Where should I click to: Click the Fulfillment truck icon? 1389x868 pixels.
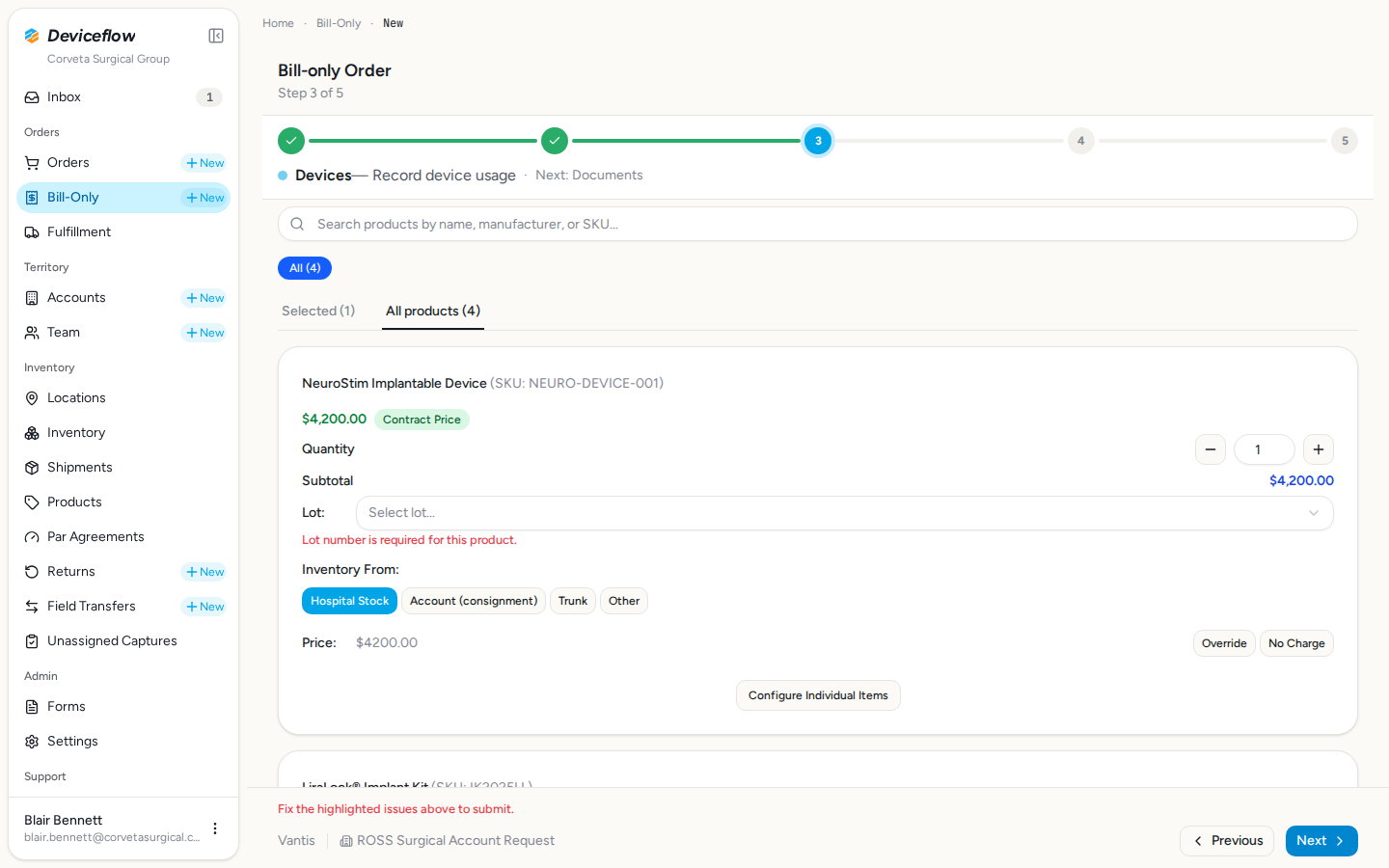[x=32, y=232]
